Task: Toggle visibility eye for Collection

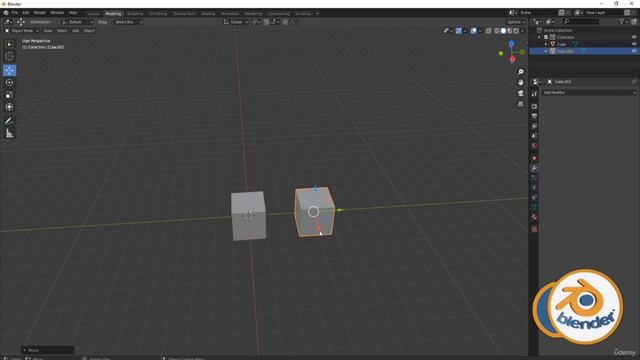Action: click(634, 37)
